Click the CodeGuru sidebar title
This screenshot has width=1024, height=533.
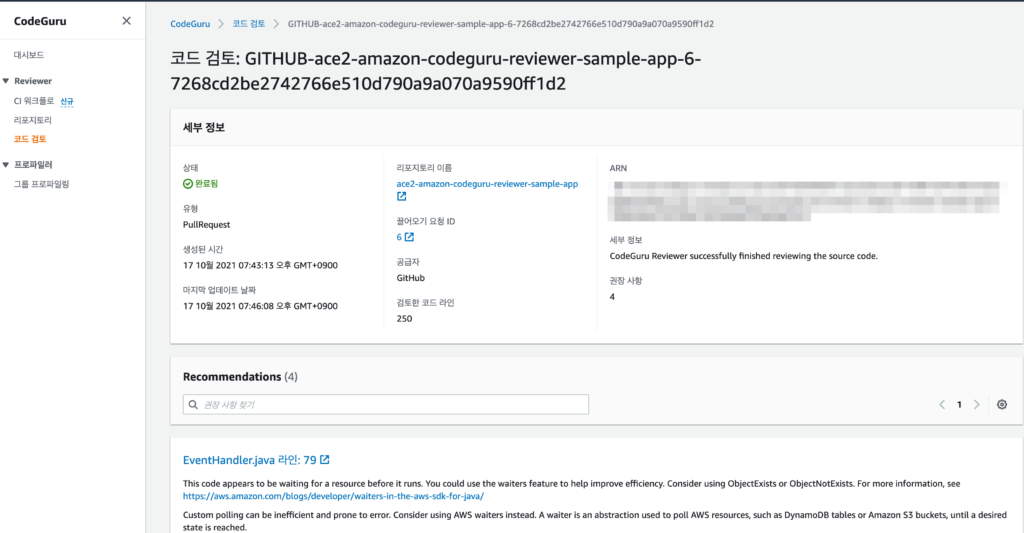[40, 21]
